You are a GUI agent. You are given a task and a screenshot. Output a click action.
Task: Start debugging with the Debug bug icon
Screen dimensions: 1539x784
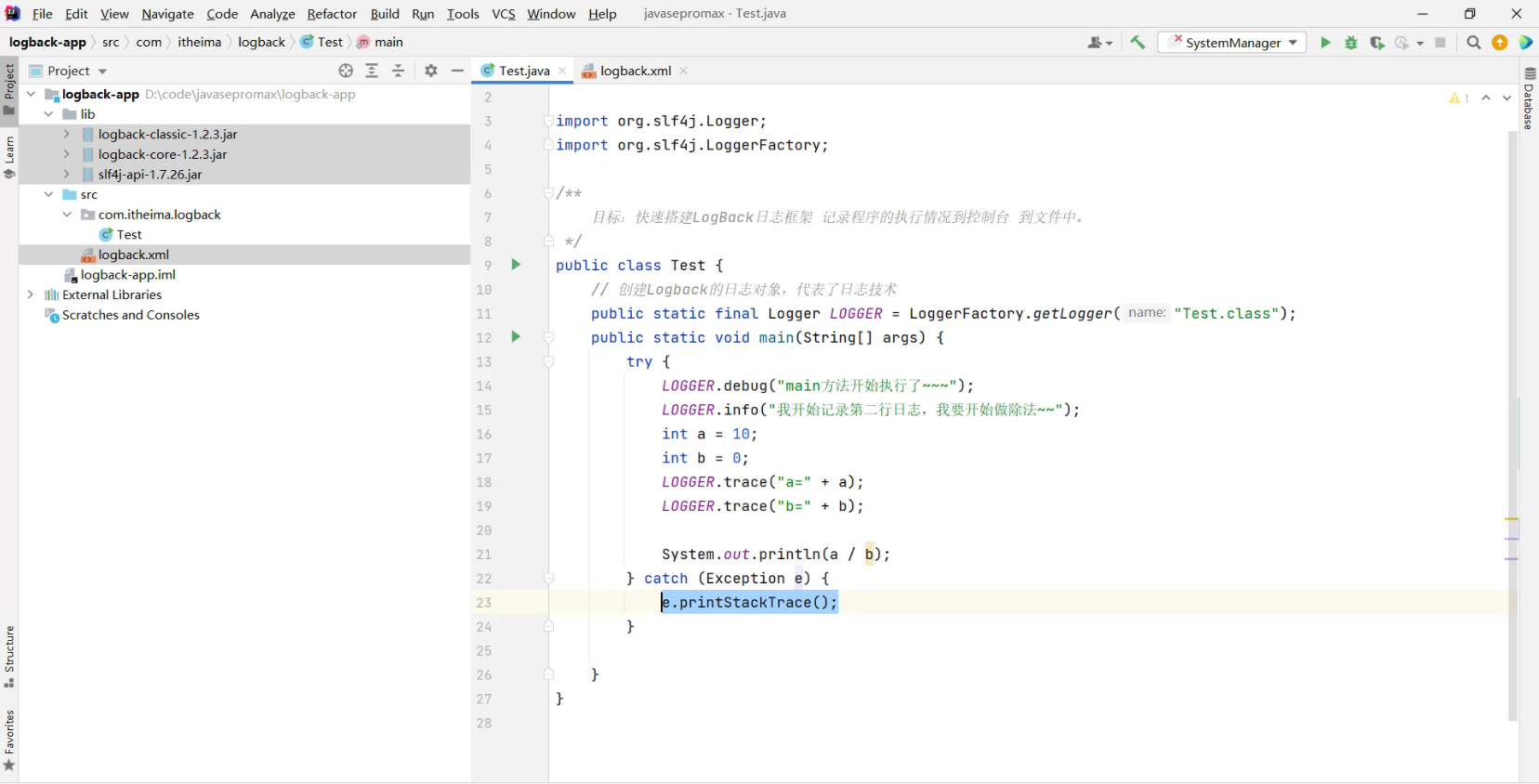(x=1350, y=43)
